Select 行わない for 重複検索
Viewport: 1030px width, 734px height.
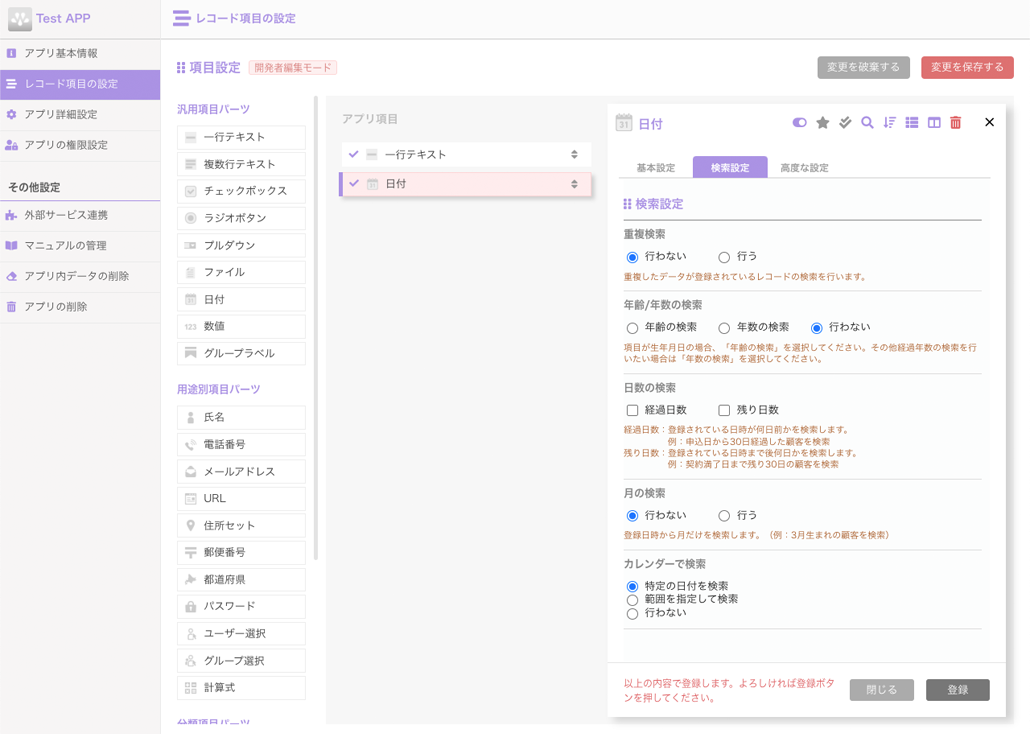(633, 257)
